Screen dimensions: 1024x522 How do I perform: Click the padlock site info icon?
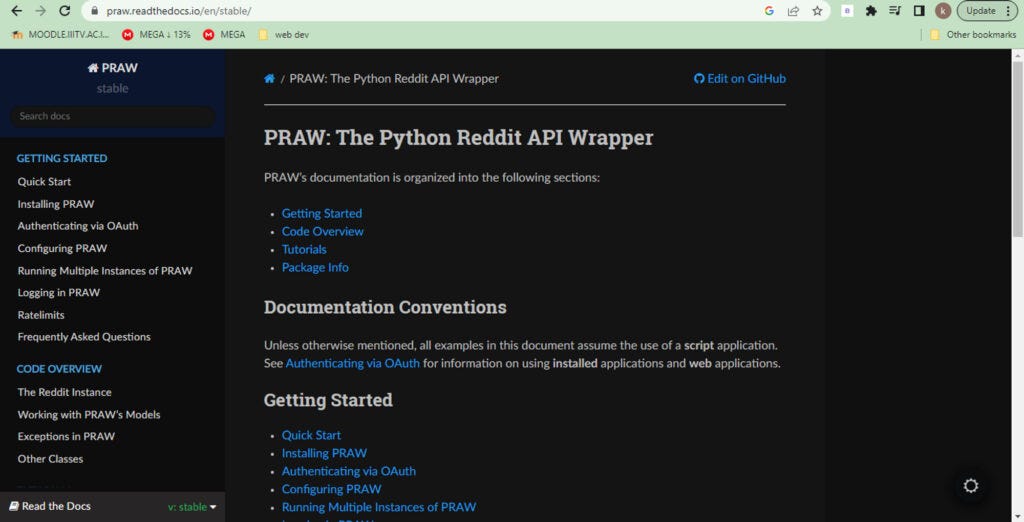click(94, 11)
